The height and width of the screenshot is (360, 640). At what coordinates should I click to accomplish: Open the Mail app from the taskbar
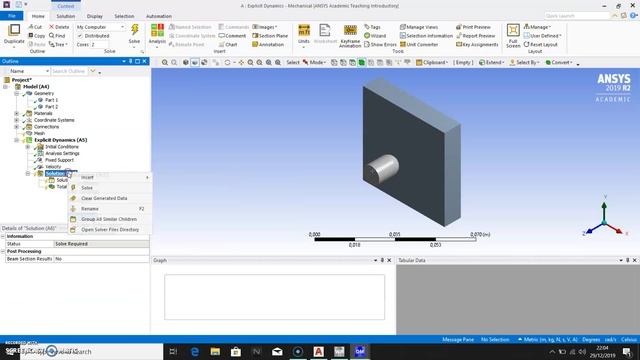pos(277,351)
